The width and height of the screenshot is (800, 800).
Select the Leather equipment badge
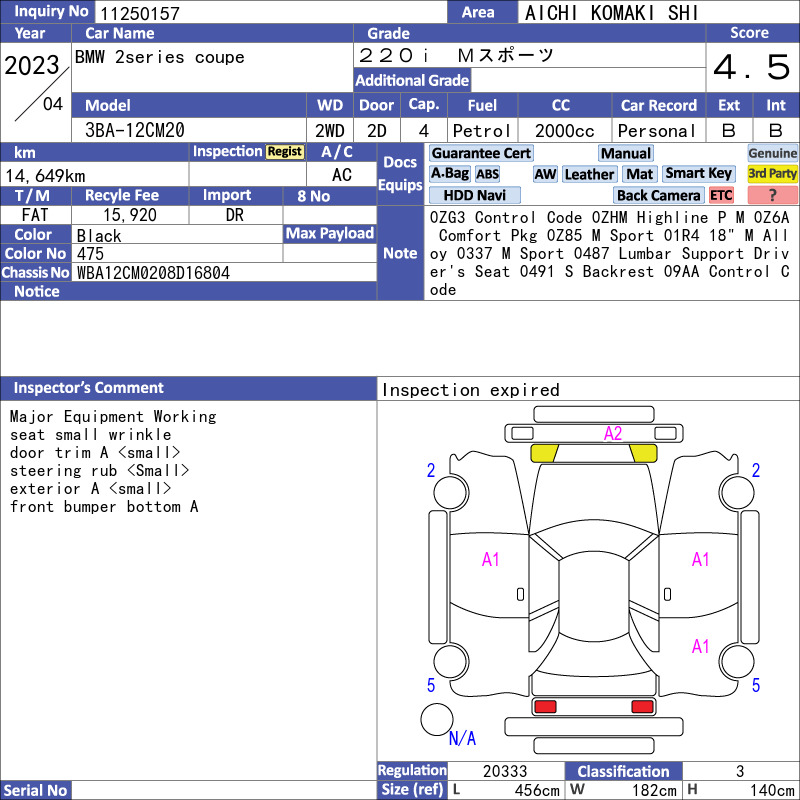pyautogui.click(x=589, y=174)
